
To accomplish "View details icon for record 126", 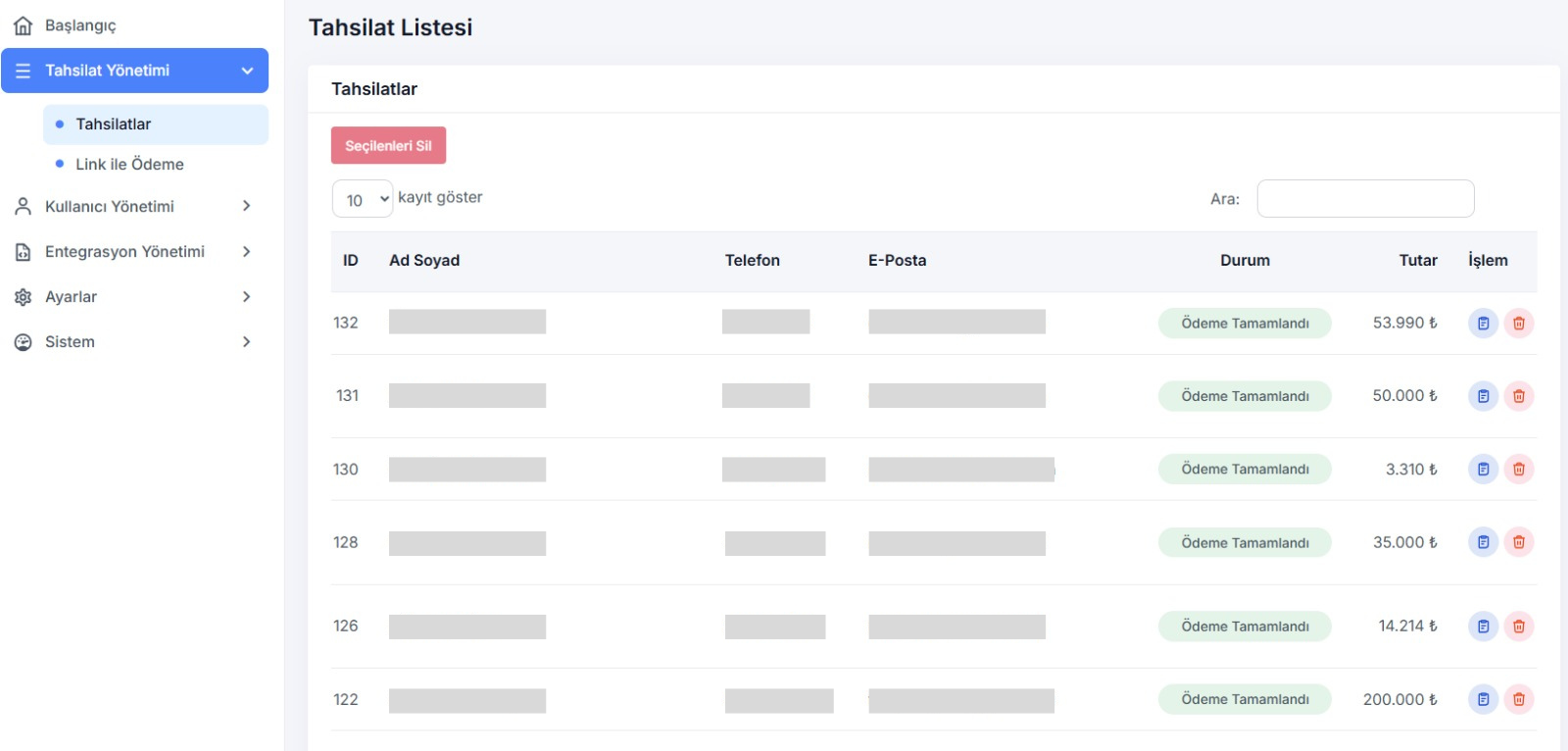I will pos(1483,626).
